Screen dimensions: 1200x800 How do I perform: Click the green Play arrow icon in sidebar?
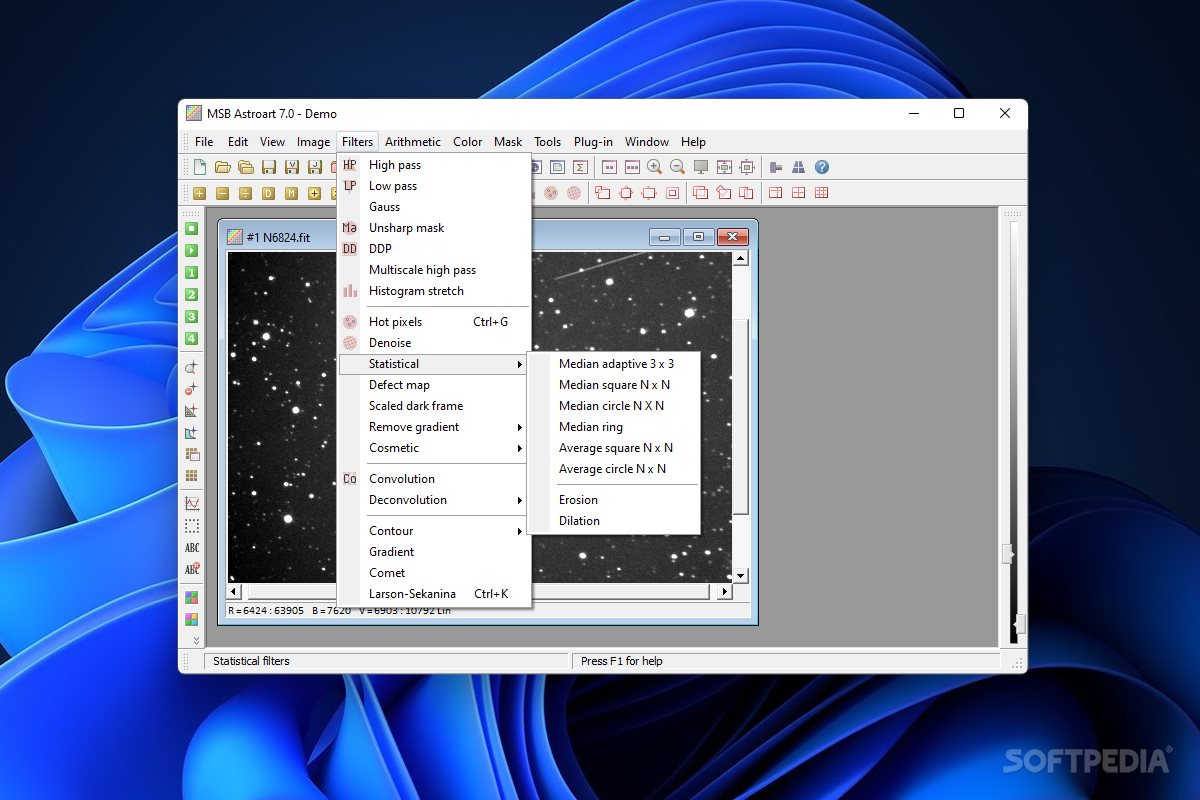pos(192,251)
